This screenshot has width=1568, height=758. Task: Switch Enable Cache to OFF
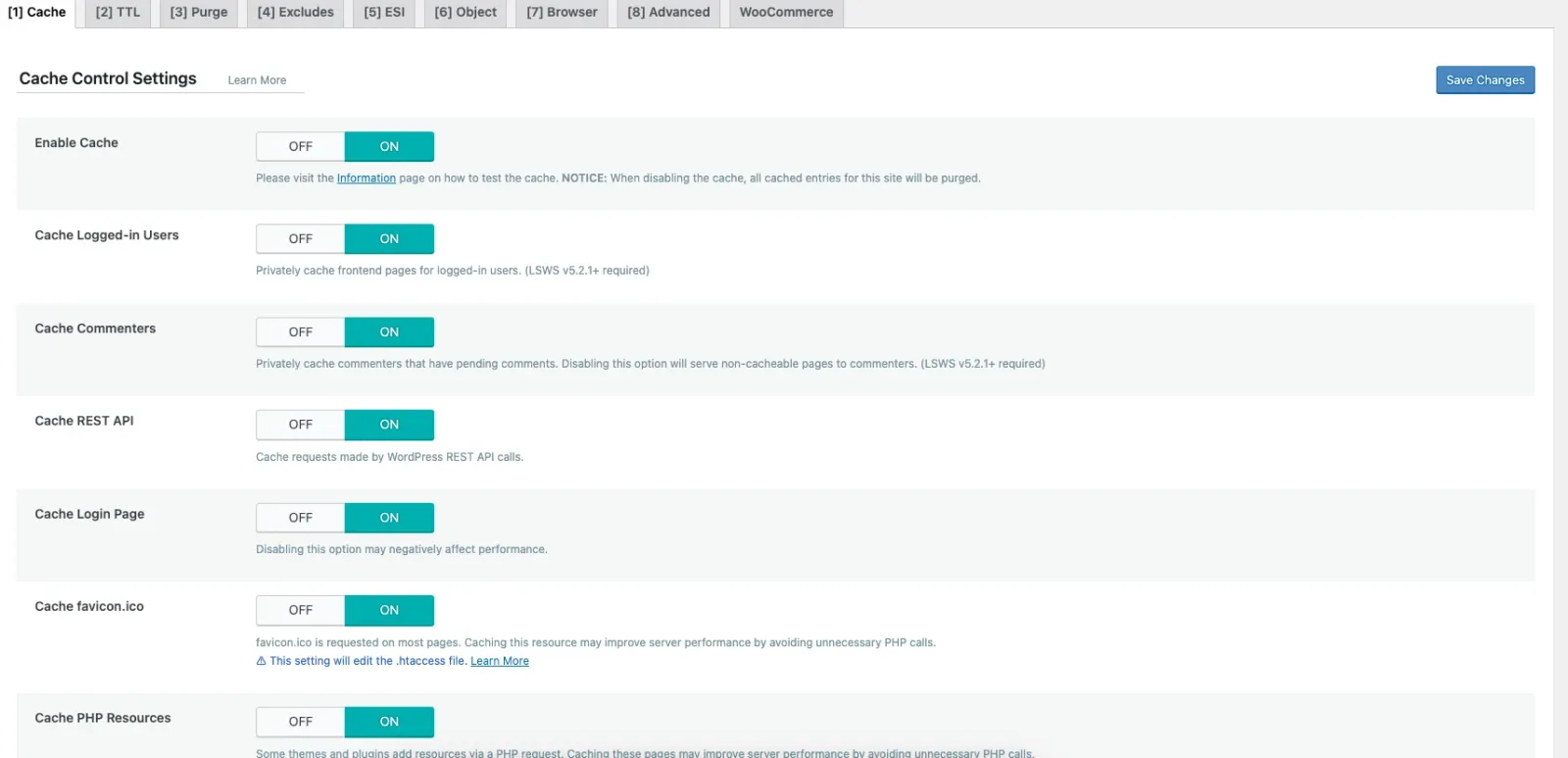(x=301, y=146)
